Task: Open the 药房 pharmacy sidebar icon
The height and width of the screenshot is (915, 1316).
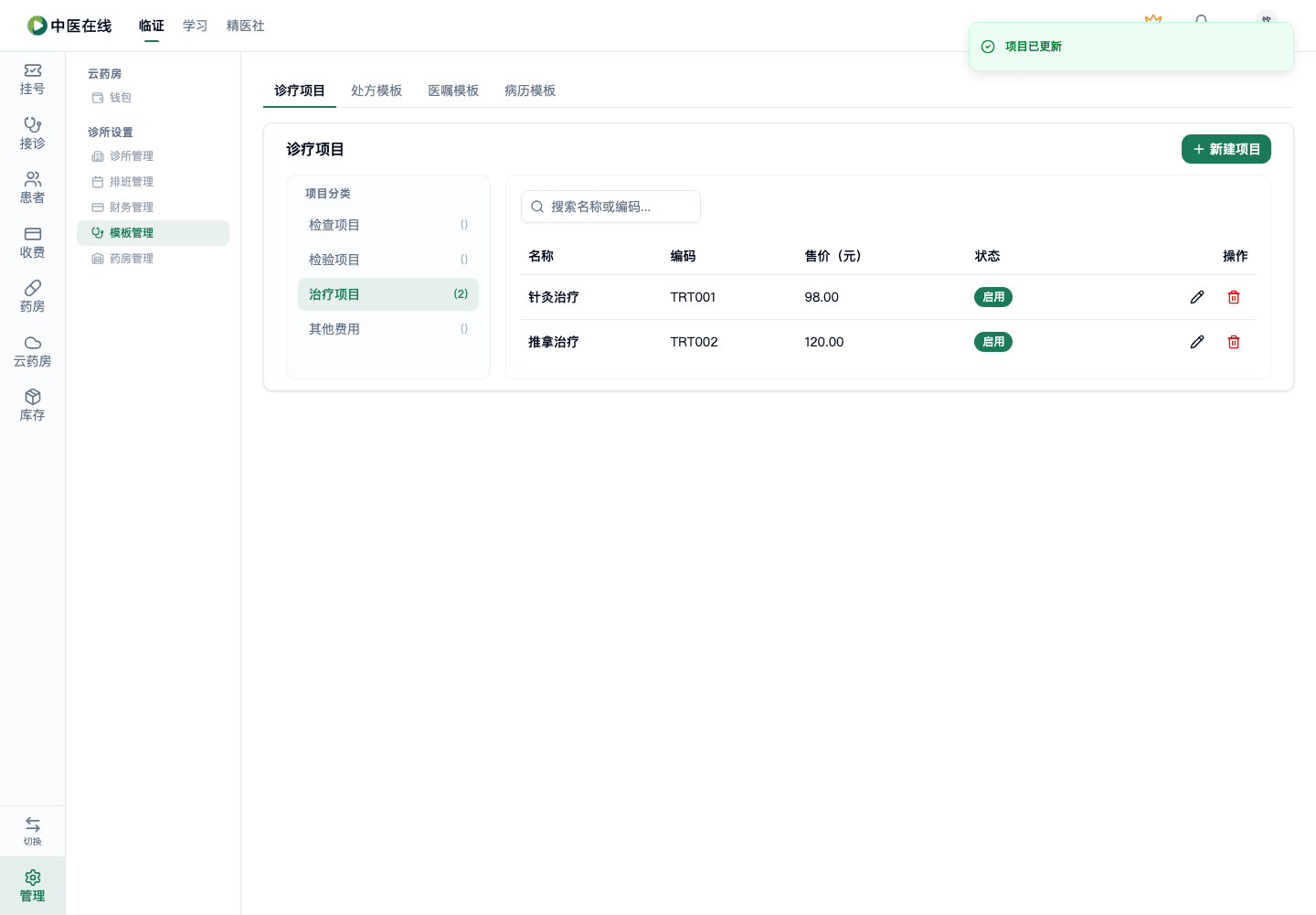Action: pyautogui.click(x=32, y=297)
